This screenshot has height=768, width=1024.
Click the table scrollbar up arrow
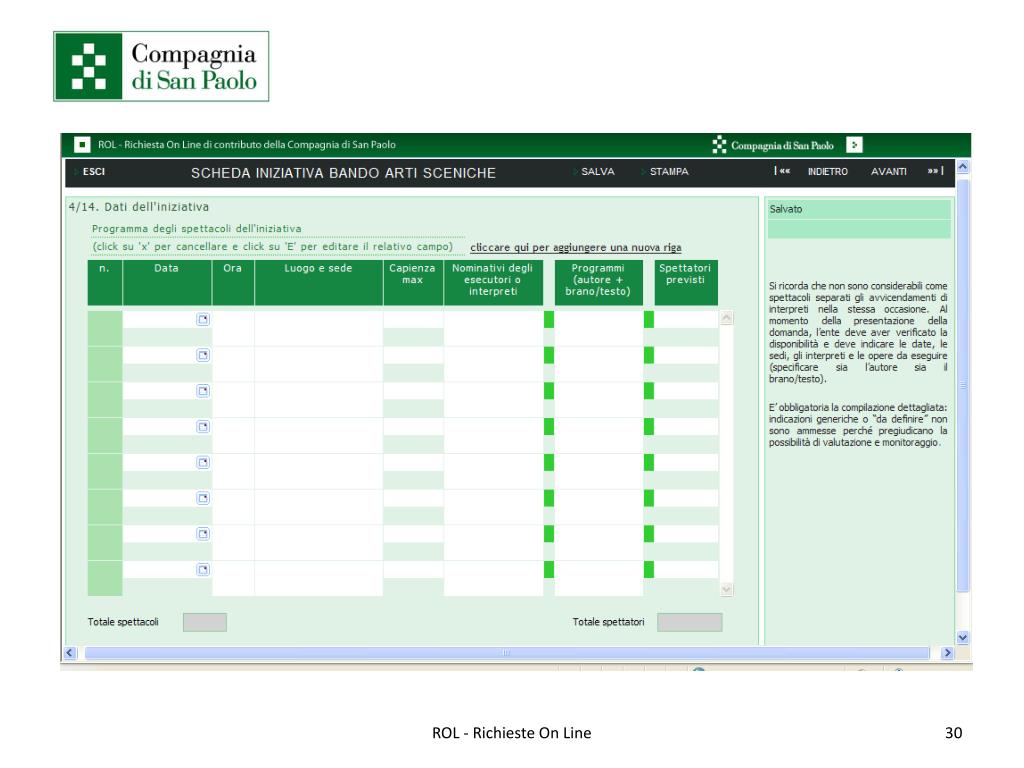coord(726,318)
